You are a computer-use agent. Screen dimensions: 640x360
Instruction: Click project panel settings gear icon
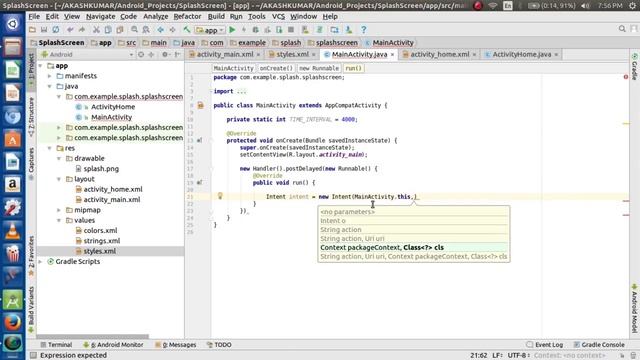[x=165, y=54]
